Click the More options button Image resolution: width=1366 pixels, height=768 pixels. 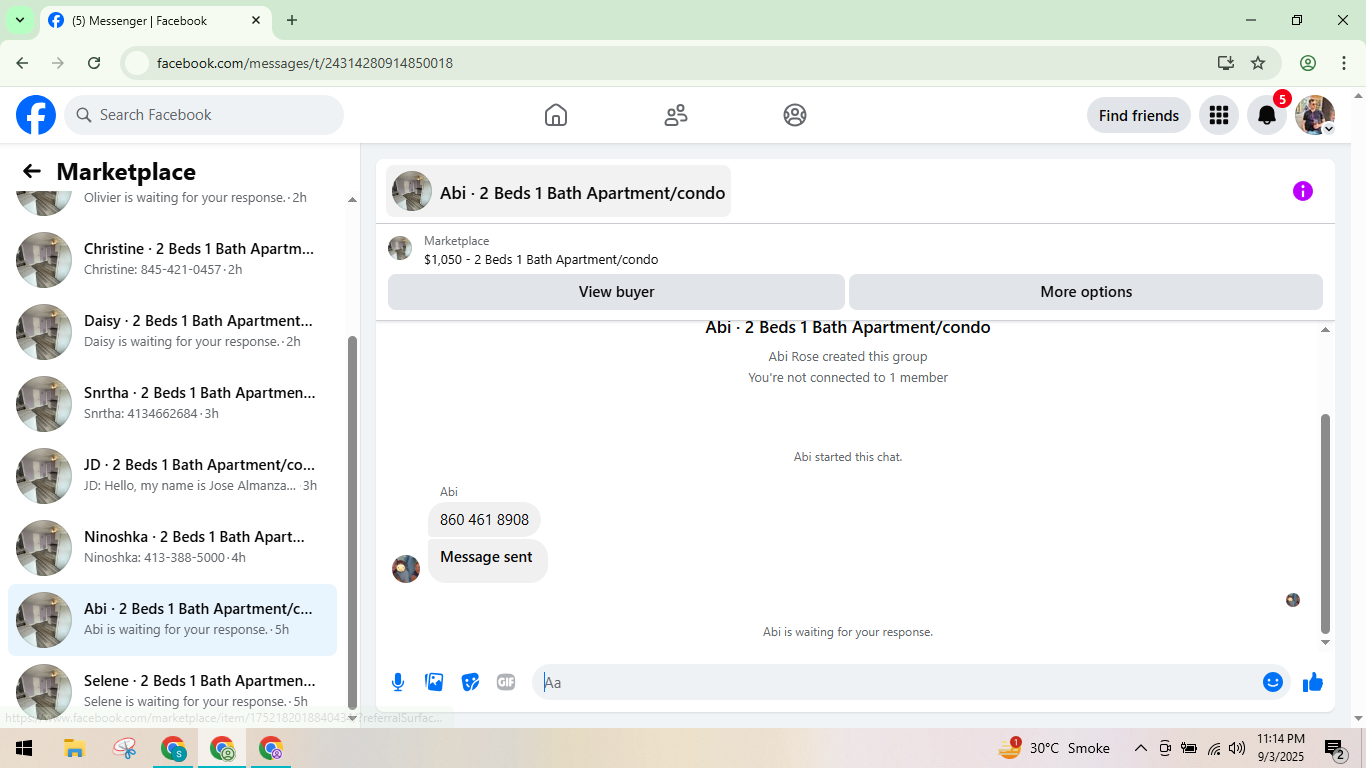[1086, 292]
